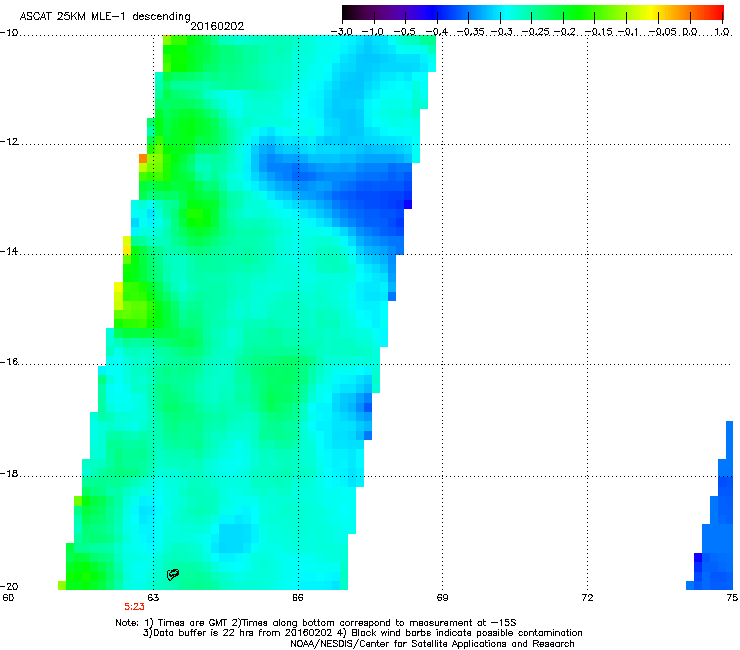Click the dark purple end of the color scale
The height and width of the screenshot is (650, 740).
(352, 13)
